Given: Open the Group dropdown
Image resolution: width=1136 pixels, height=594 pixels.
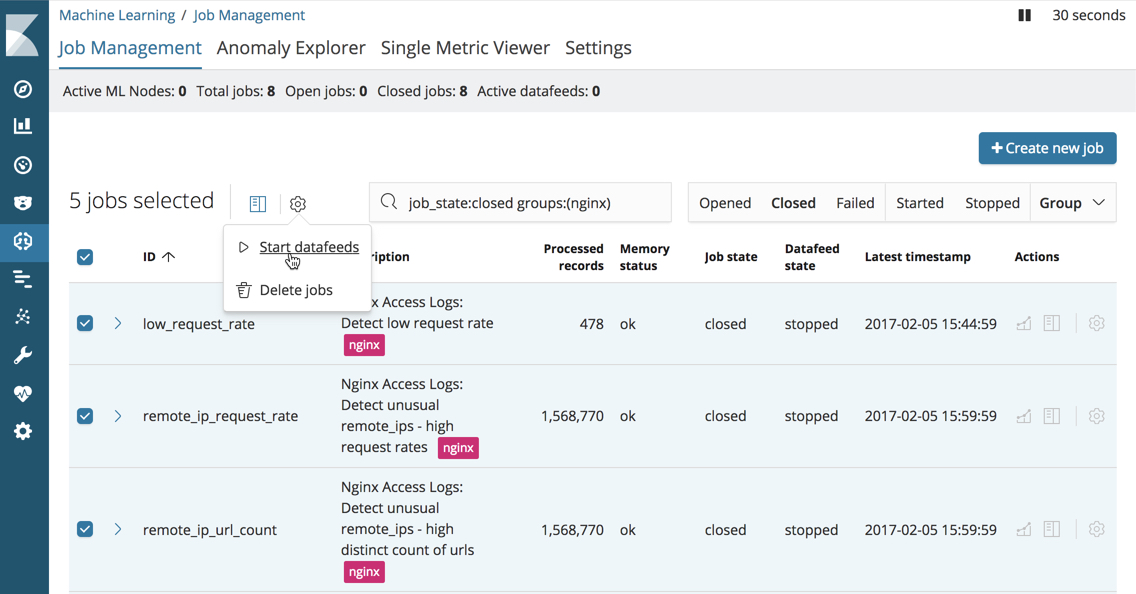Looking at the screenshot, I should 1072,202.
